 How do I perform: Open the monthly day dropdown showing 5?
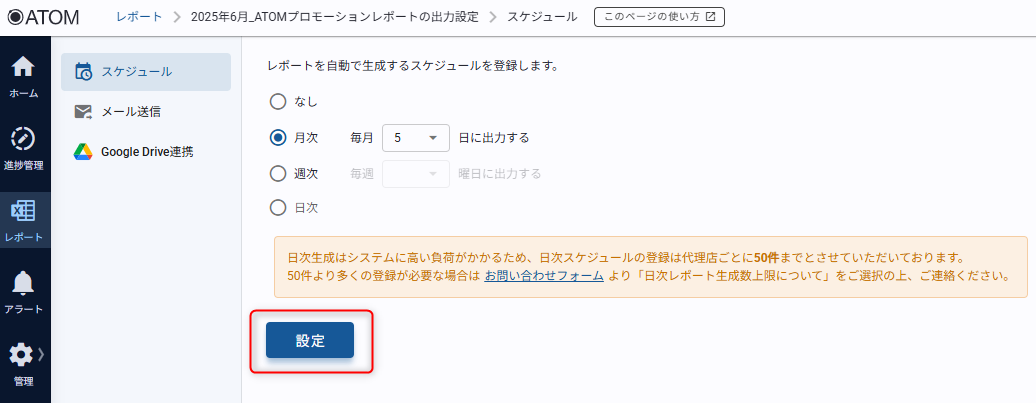(x=415, y=137)
